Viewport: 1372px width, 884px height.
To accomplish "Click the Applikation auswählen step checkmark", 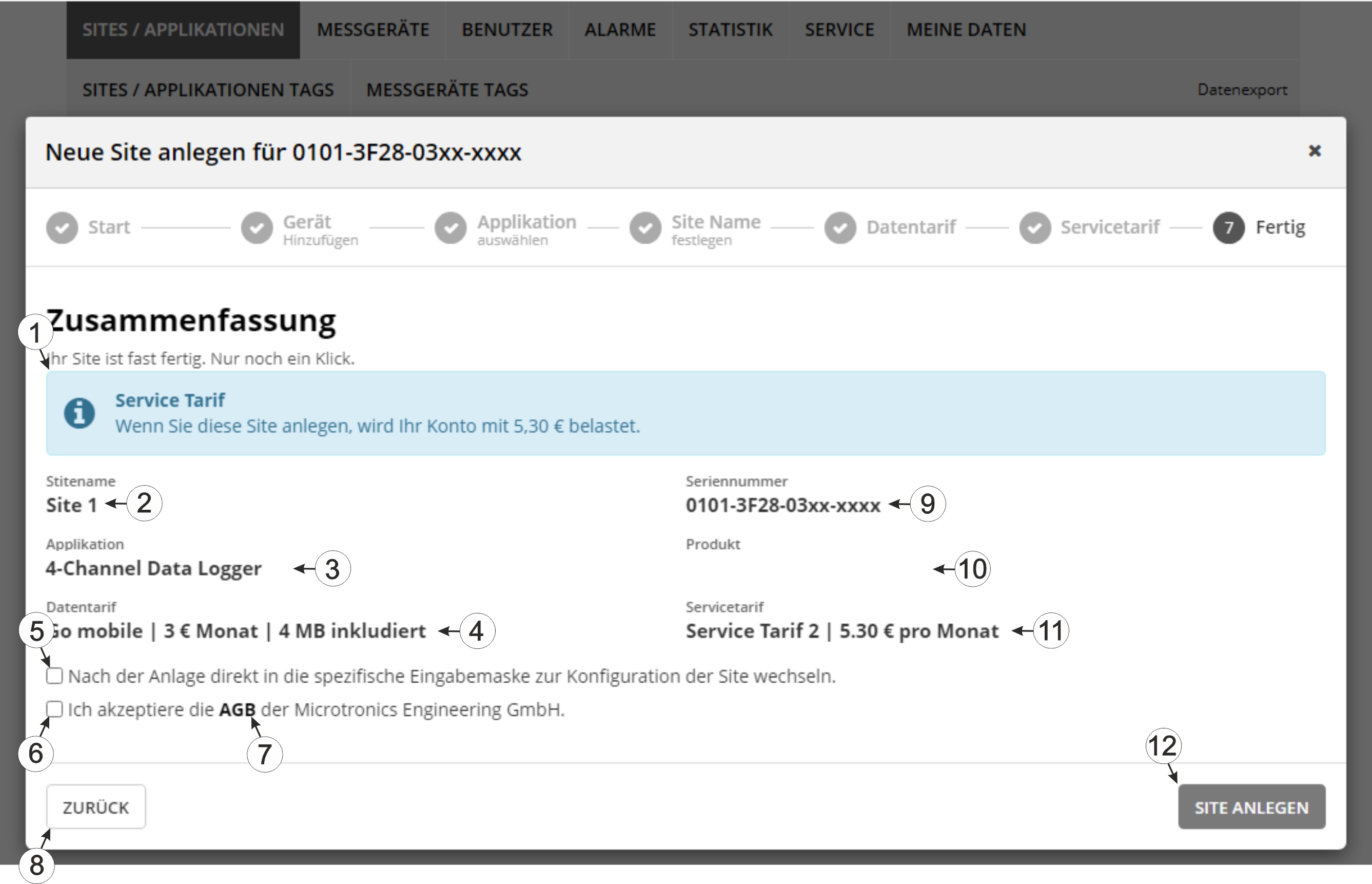I will click(x=451, y=228).
